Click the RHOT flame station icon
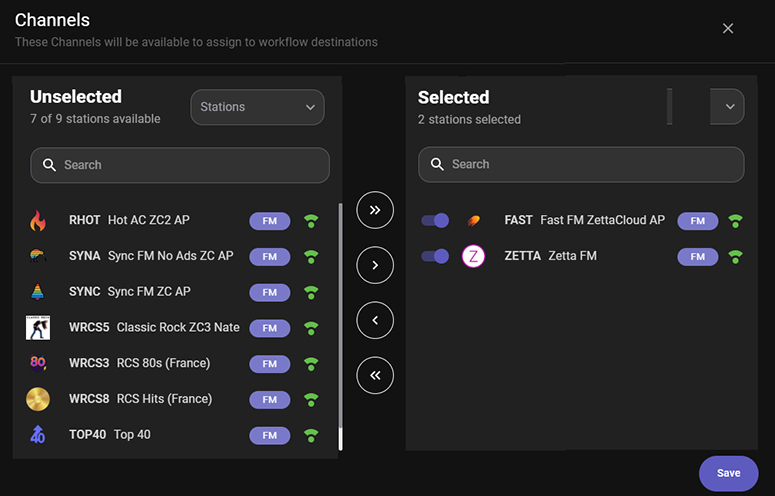 pyautogui.click(x=38, y=221)
